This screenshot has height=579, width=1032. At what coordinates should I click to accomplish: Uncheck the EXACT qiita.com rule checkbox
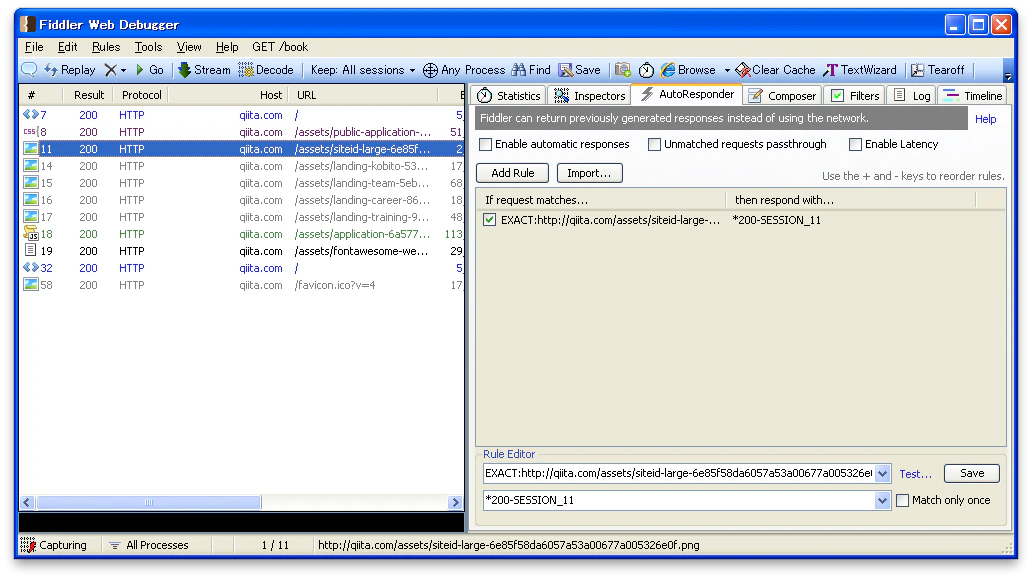489,220
